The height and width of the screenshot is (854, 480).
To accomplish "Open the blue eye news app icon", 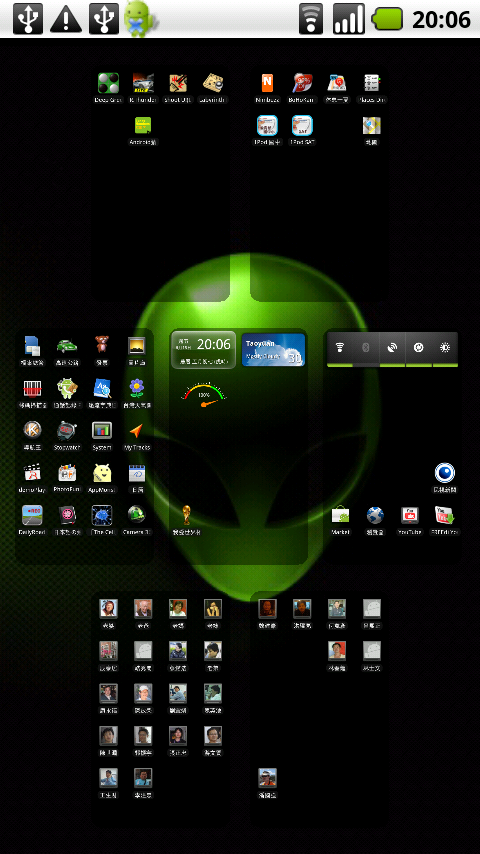I will point(445,473).
